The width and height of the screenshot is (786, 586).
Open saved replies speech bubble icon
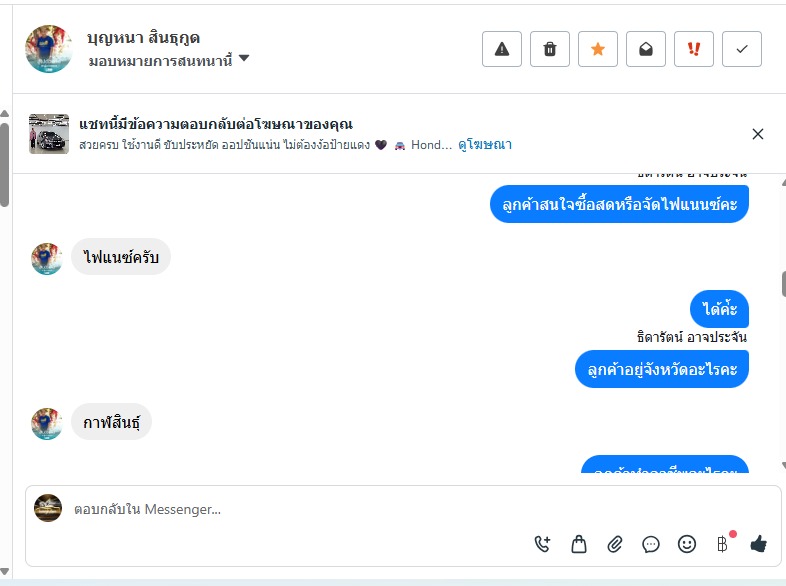[651, 544]
